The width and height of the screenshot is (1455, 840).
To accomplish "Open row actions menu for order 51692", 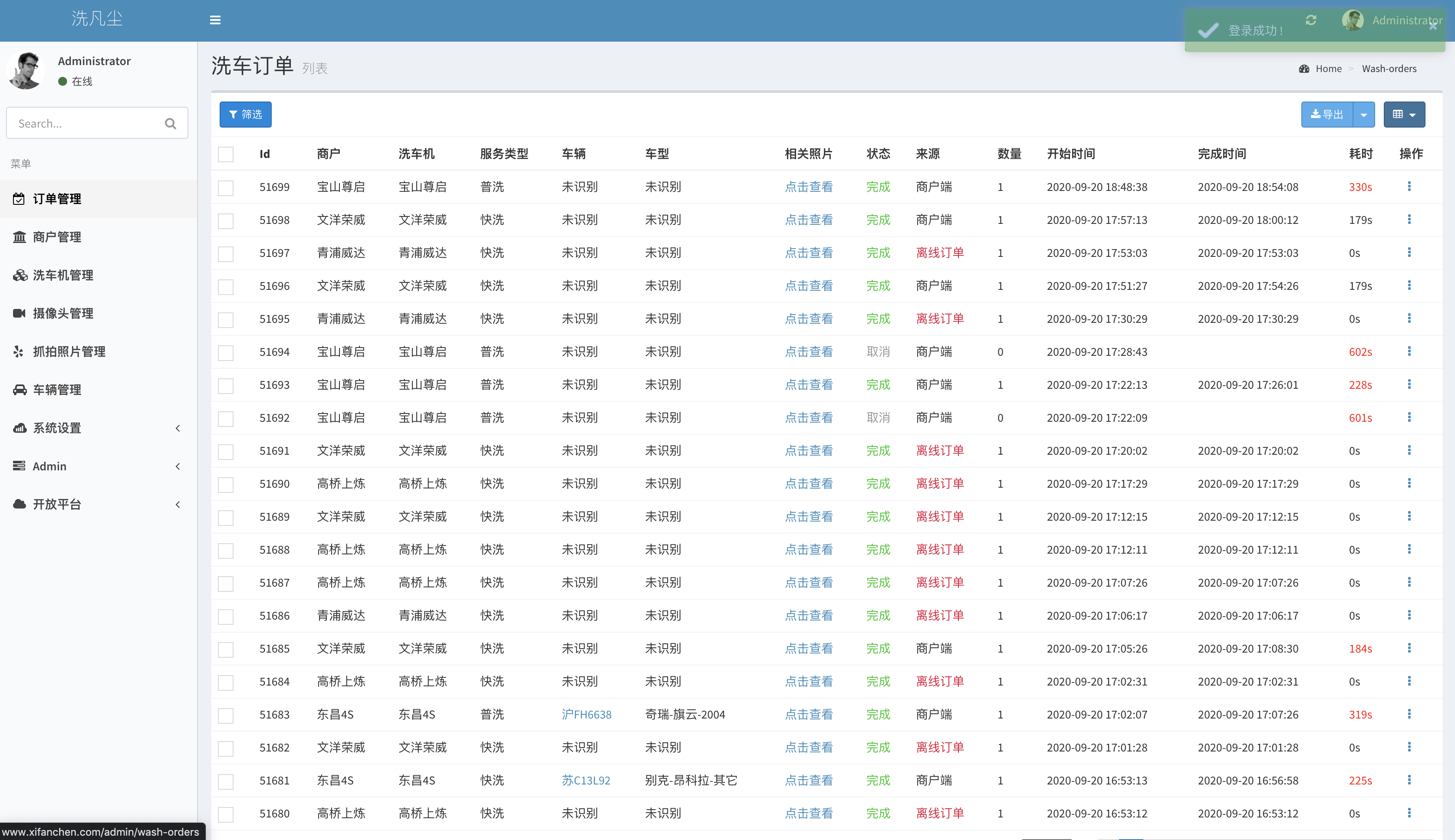I will click(x=1409, y=417).
